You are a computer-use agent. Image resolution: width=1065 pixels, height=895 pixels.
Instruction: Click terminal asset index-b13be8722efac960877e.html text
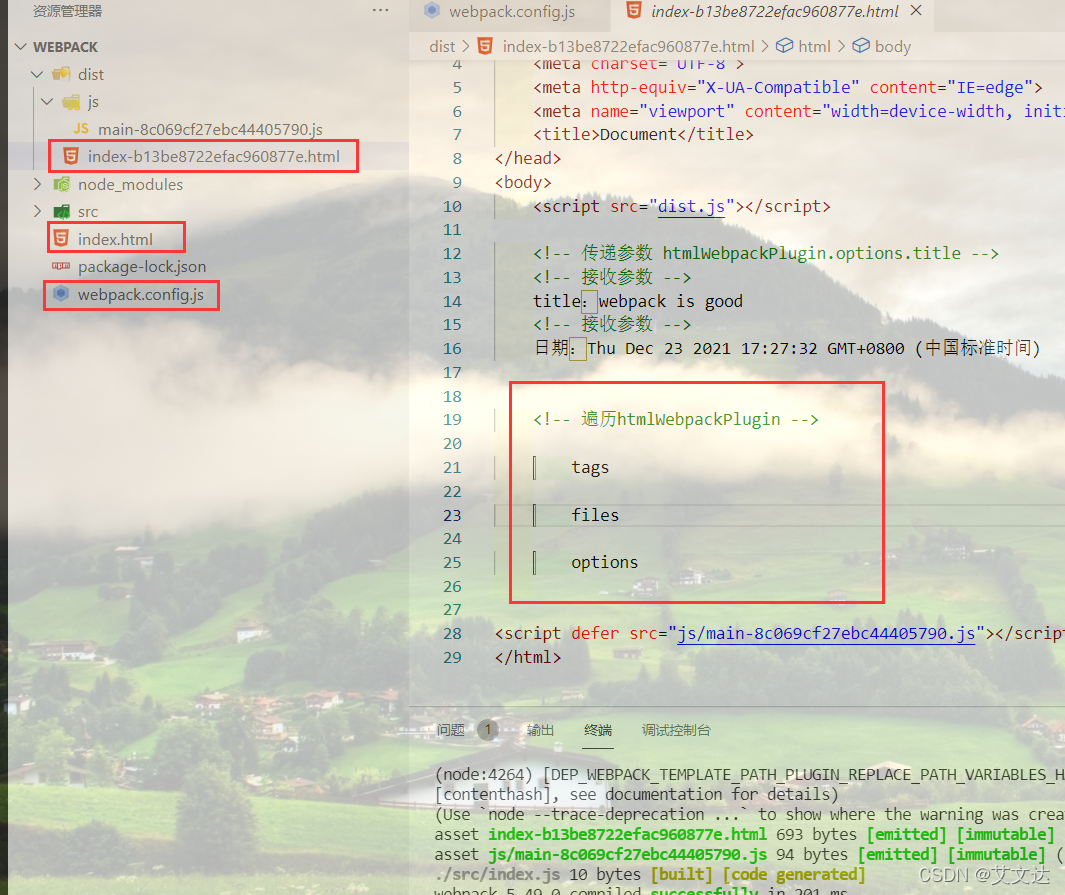pyautogui.click(x=627, y=834)
